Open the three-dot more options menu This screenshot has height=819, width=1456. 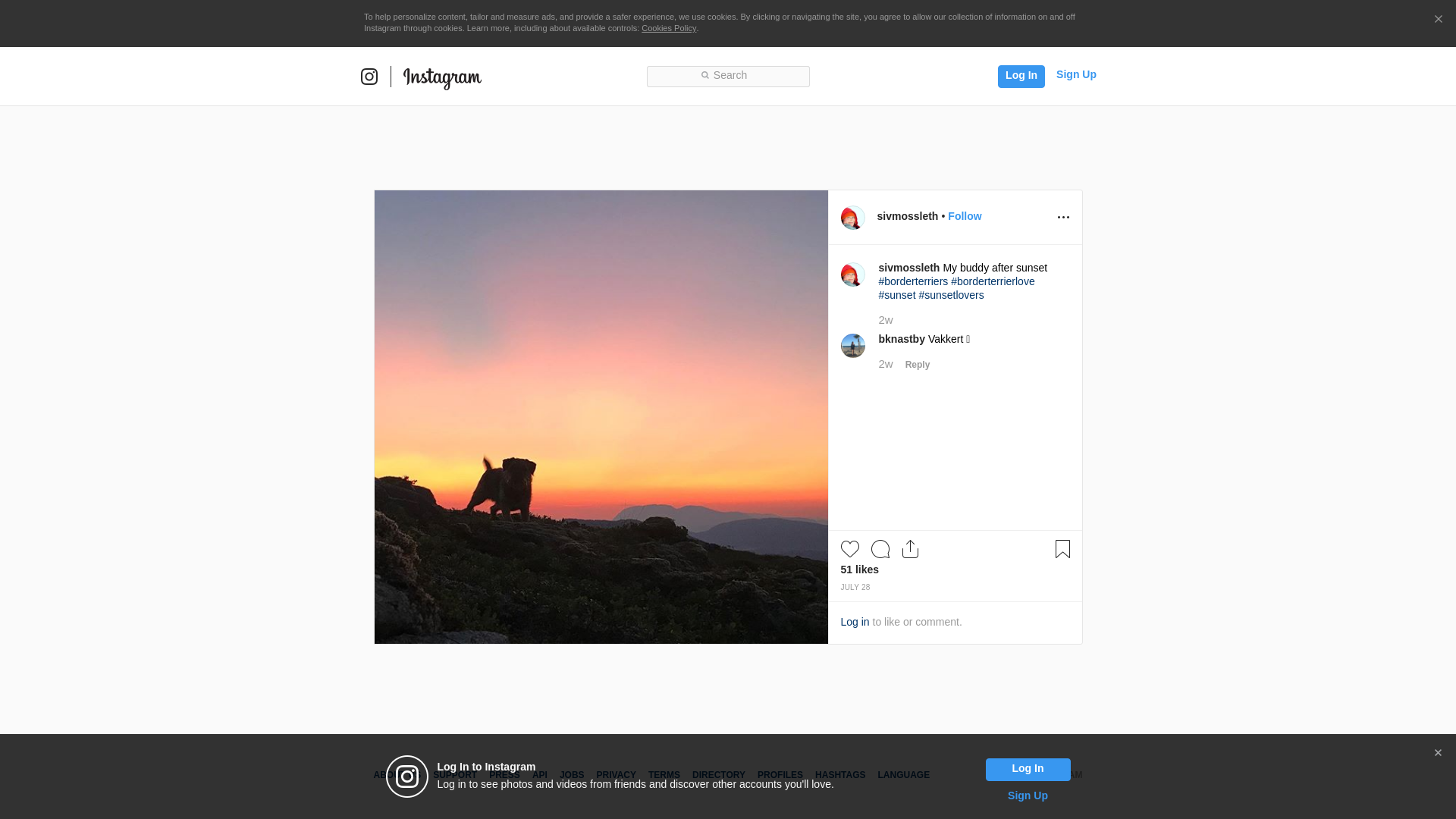1063,218
